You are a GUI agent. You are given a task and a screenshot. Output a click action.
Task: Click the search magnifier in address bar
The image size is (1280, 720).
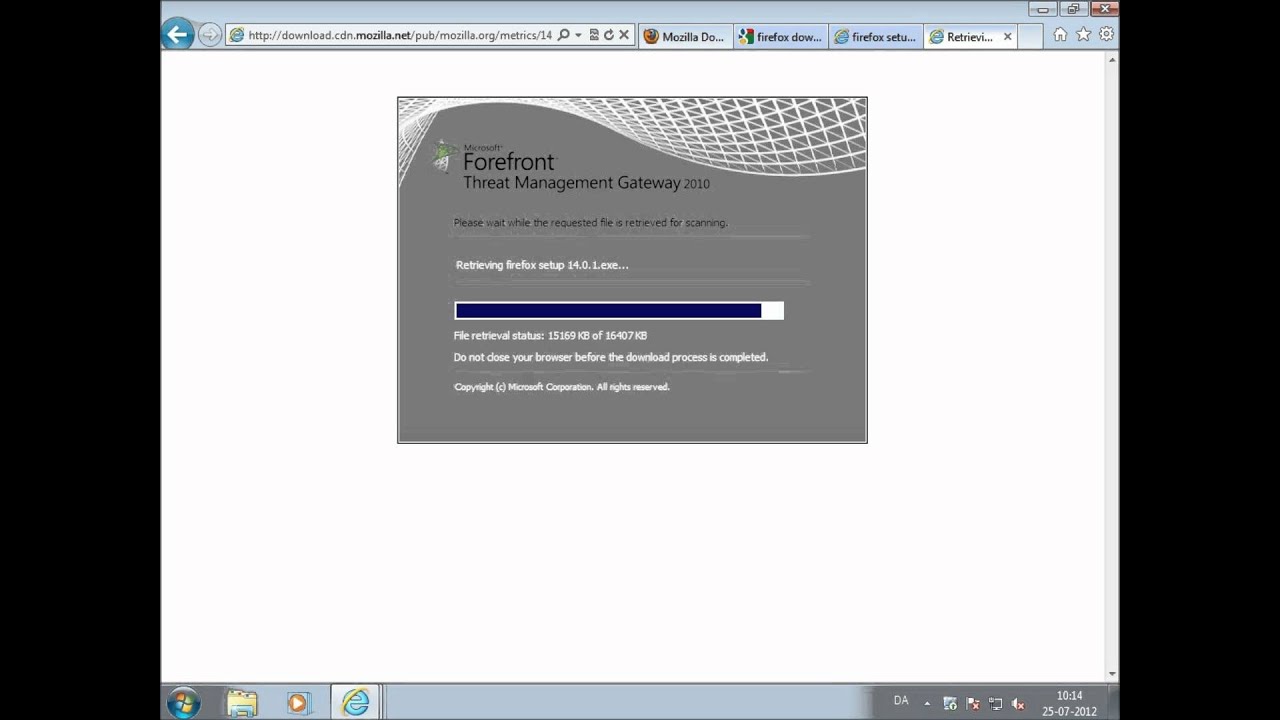(x=564, y=35)
